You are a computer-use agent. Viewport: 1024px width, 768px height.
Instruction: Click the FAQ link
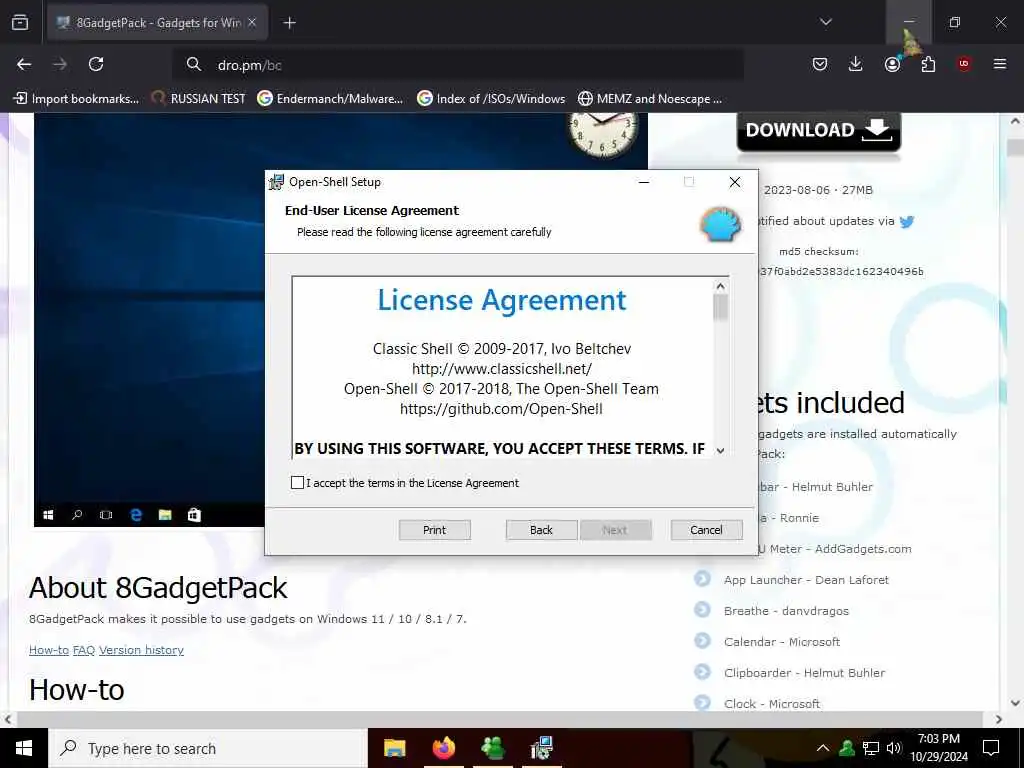[84, 650]
